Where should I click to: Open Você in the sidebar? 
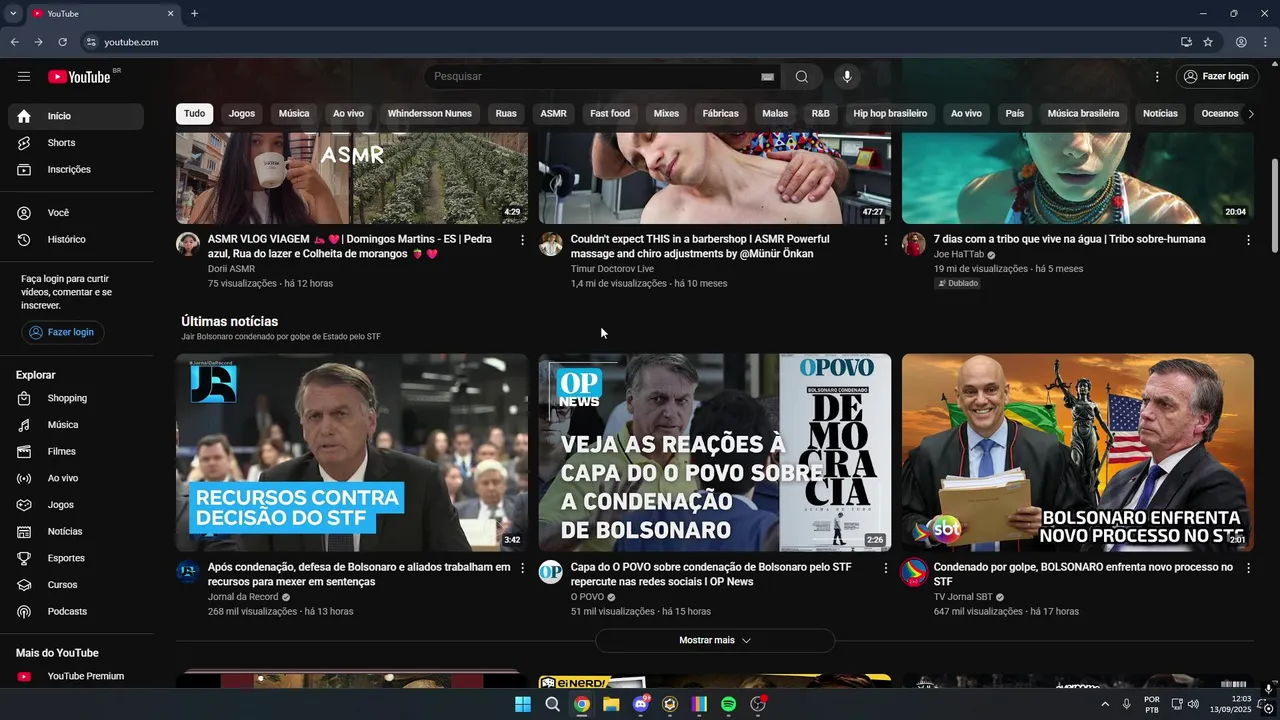(x=76, y=213)
